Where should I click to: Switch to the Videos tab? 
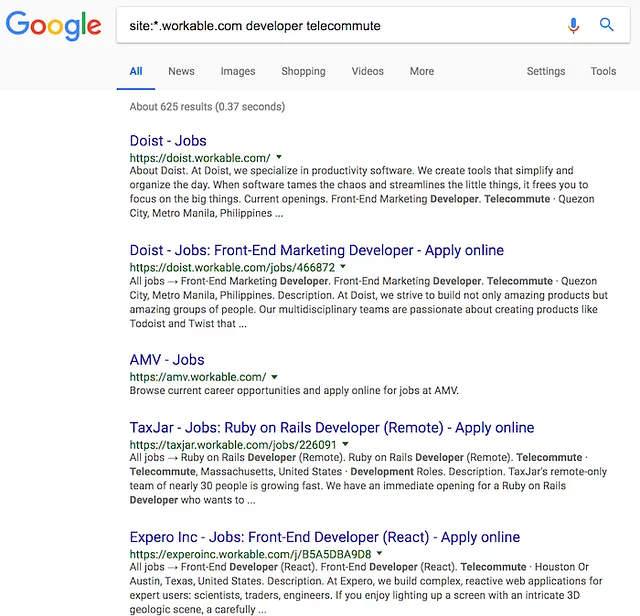pos(368,71)
